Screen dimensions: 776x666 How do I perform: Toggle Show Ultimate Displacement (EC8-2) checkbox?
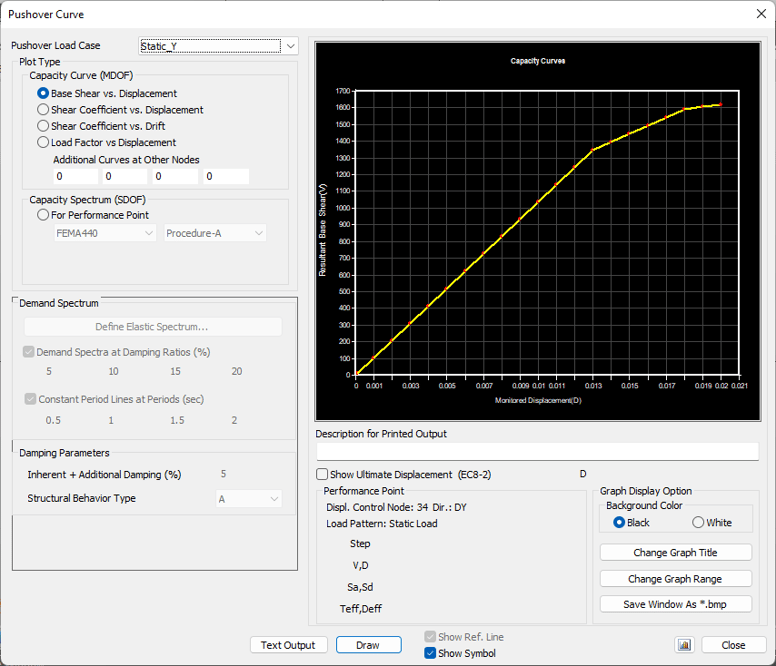pos(322,474)
